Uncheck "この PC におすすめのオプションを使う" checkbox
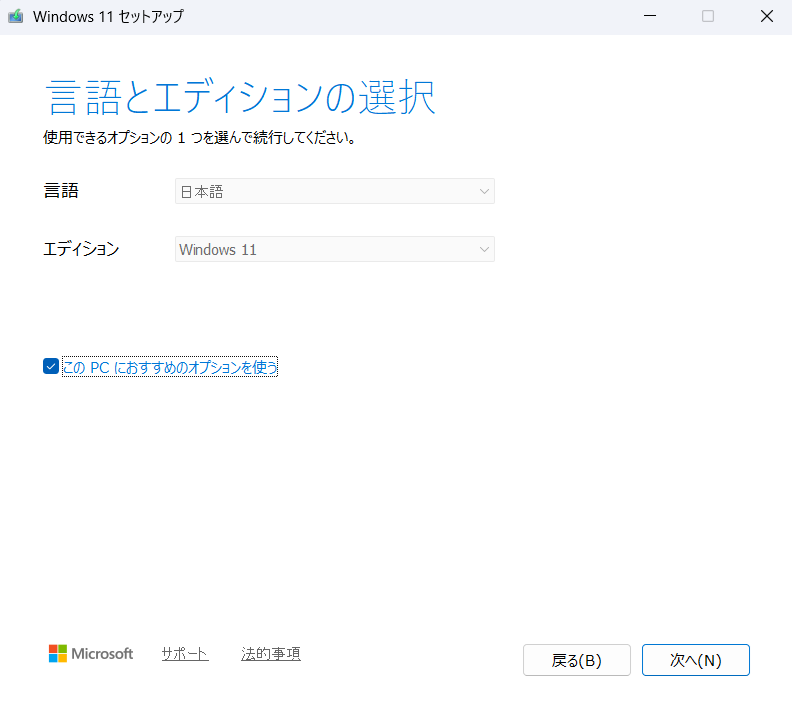The height and width of the screenshot is (702, 792). 51,366
